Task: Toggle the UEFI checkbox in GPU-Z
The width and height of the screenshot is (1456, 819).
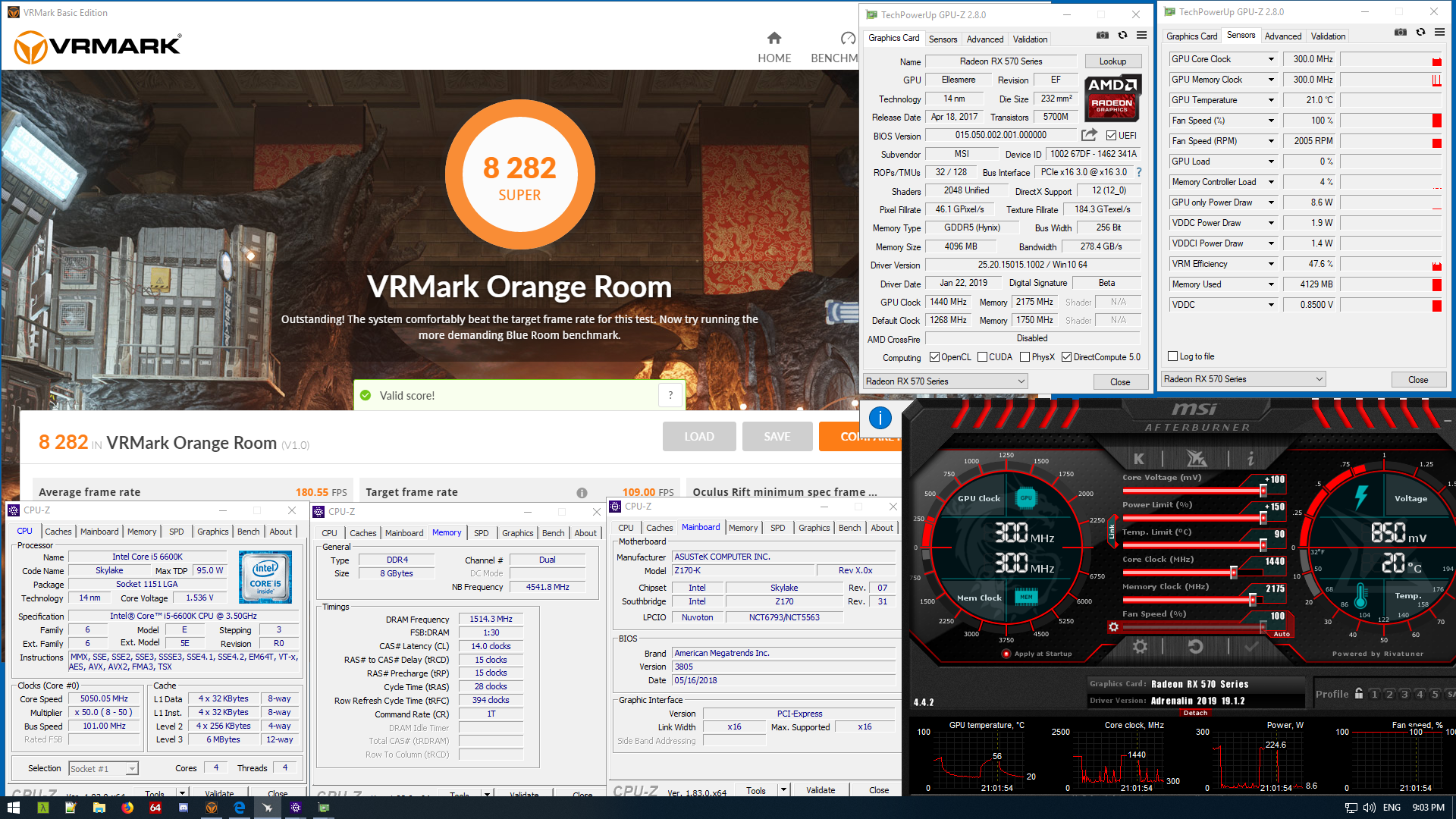Action: coord(1111,135)
